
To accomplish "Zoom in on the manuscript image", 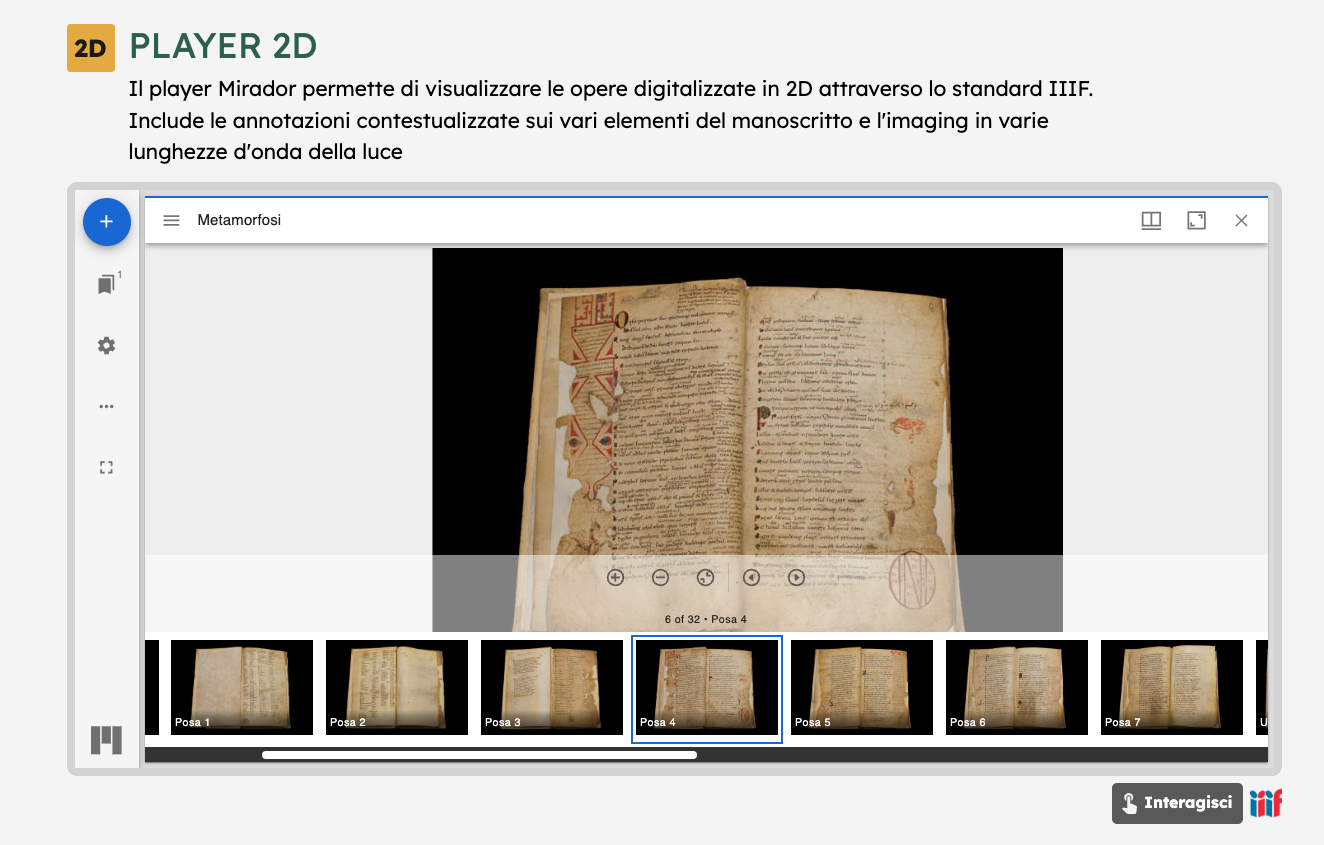I will point(615,577).
